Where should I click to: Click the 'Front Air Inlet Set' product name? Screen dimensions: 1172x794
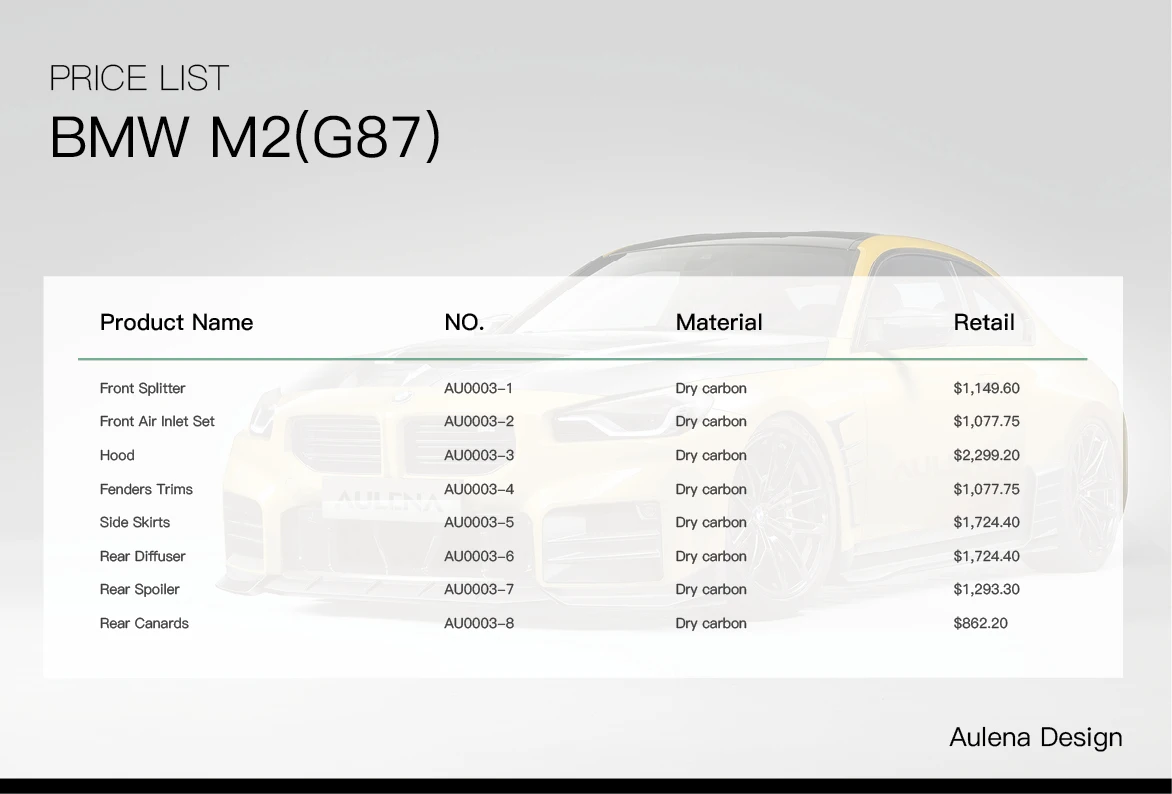[x=157, y=421]
